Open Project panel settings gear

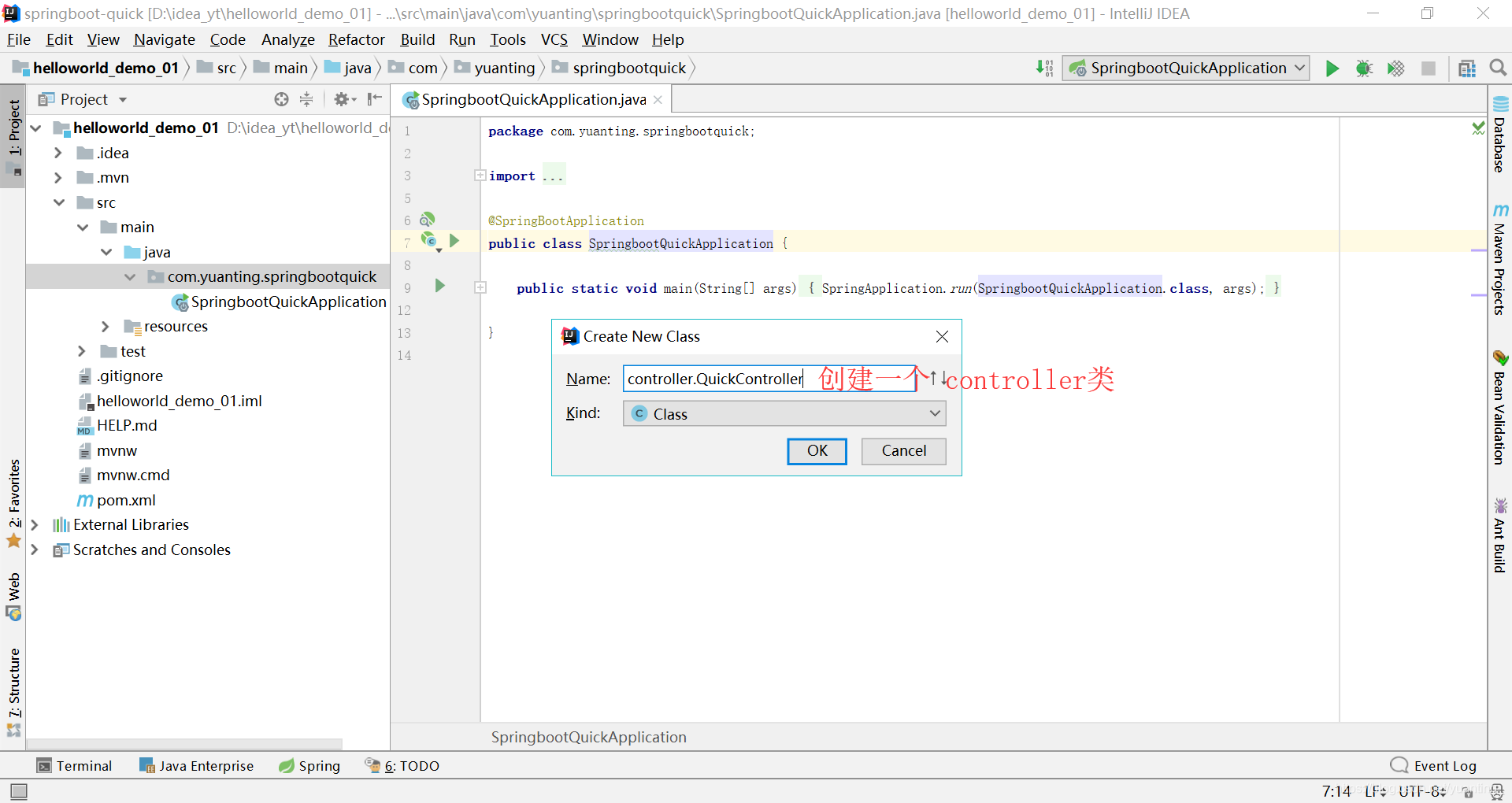(x=344, y=99)
